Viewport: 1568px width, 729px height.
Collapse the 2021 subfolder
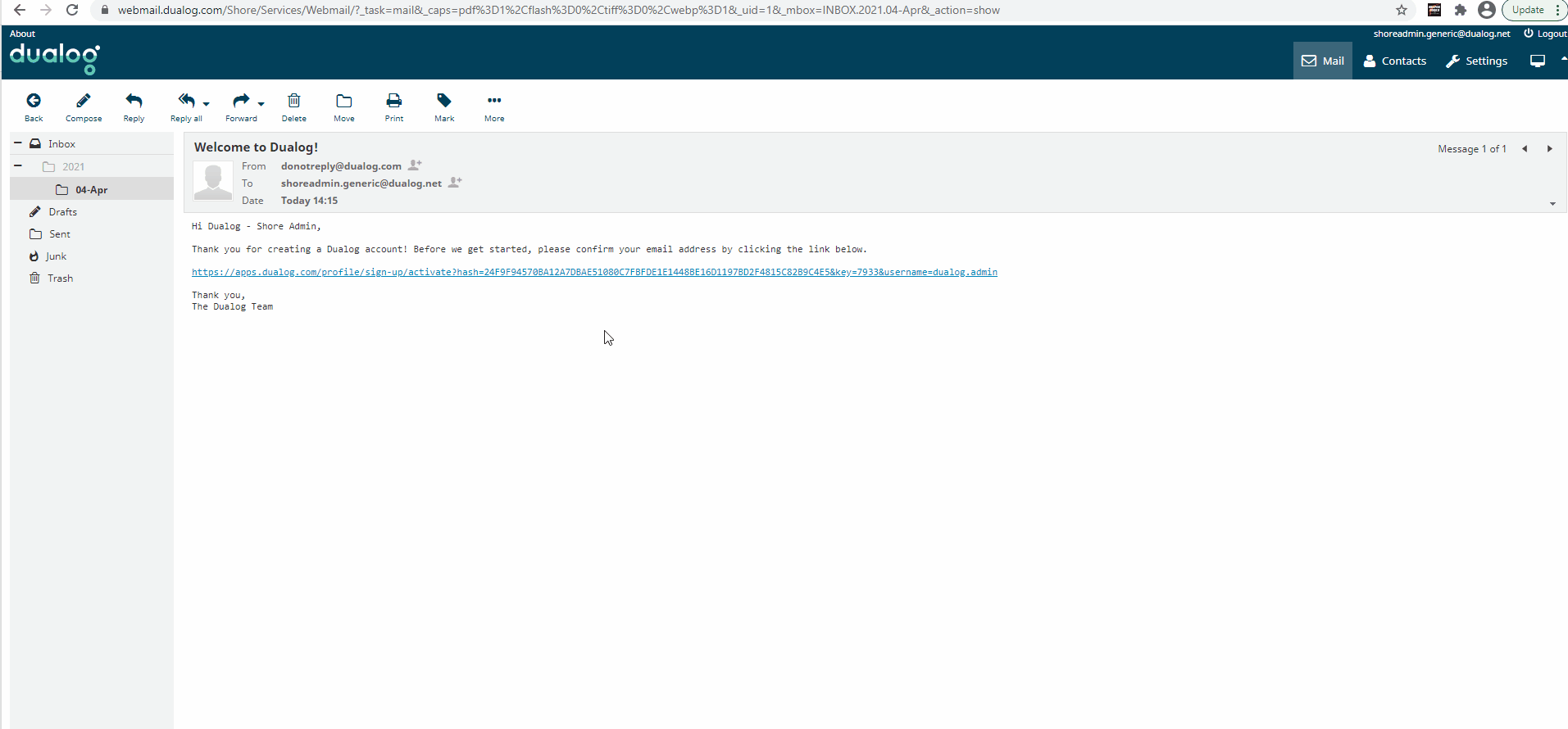click(x=17, y=165)
